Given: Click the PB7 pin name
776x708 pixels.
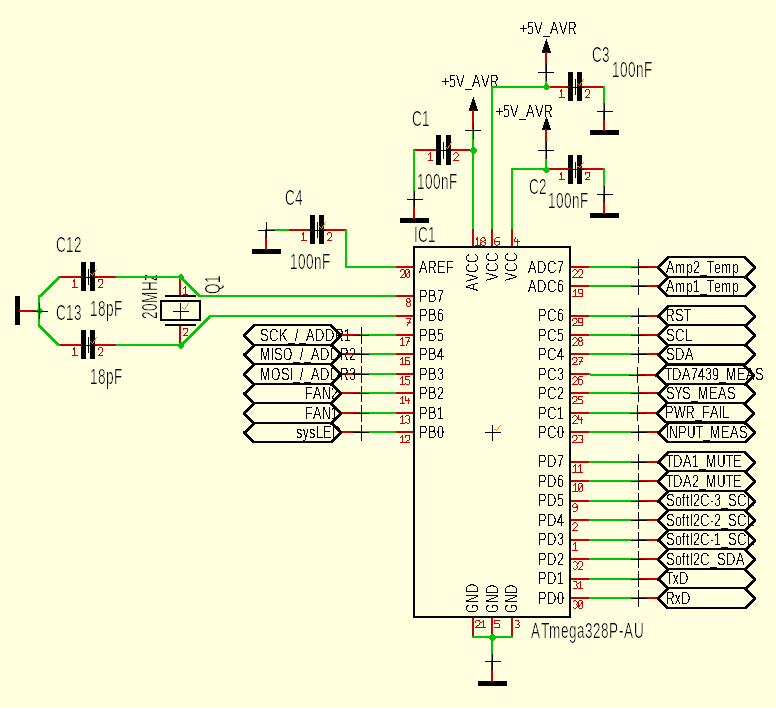Looking at the screenshot, I should click(432, 296).
